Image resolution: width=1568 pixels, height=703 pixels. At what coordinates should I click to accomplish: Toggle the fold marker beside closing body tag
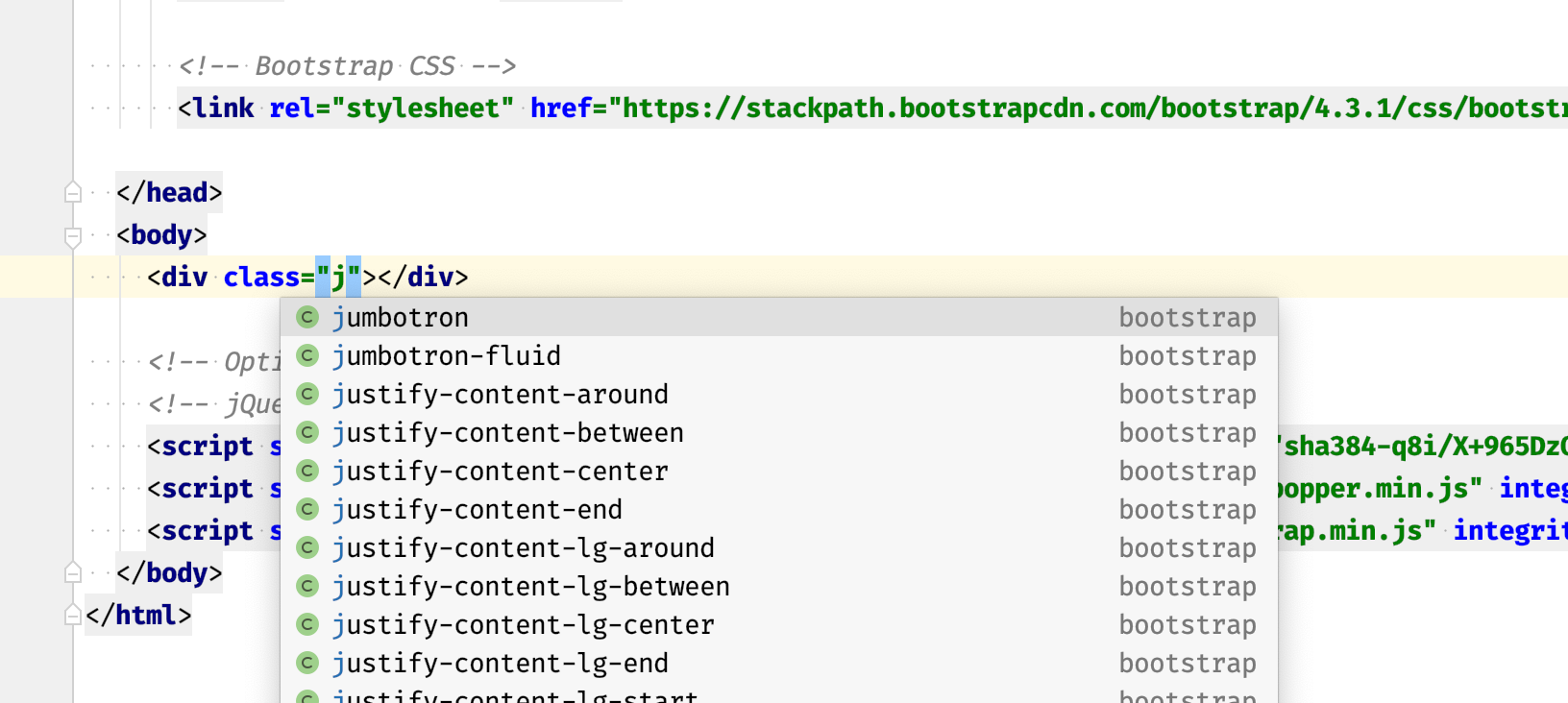pyautogui.click(x=73, y=572)
